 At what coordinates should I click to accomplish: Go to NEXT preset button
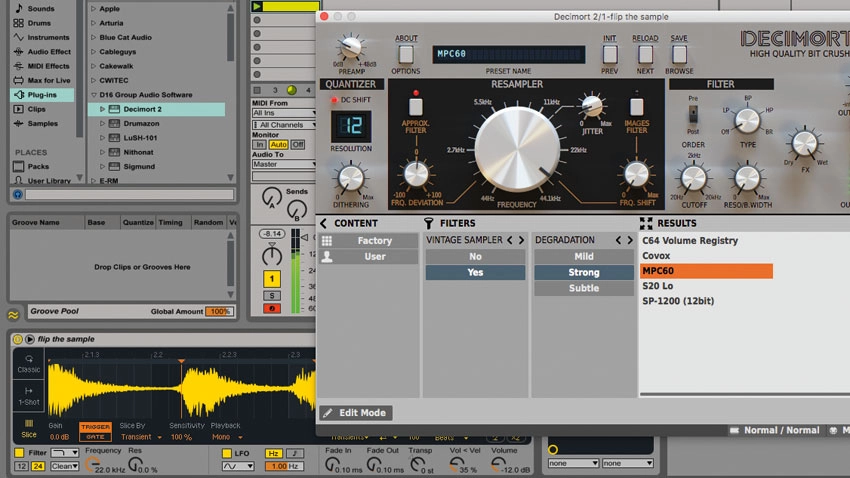pos(645,54)
